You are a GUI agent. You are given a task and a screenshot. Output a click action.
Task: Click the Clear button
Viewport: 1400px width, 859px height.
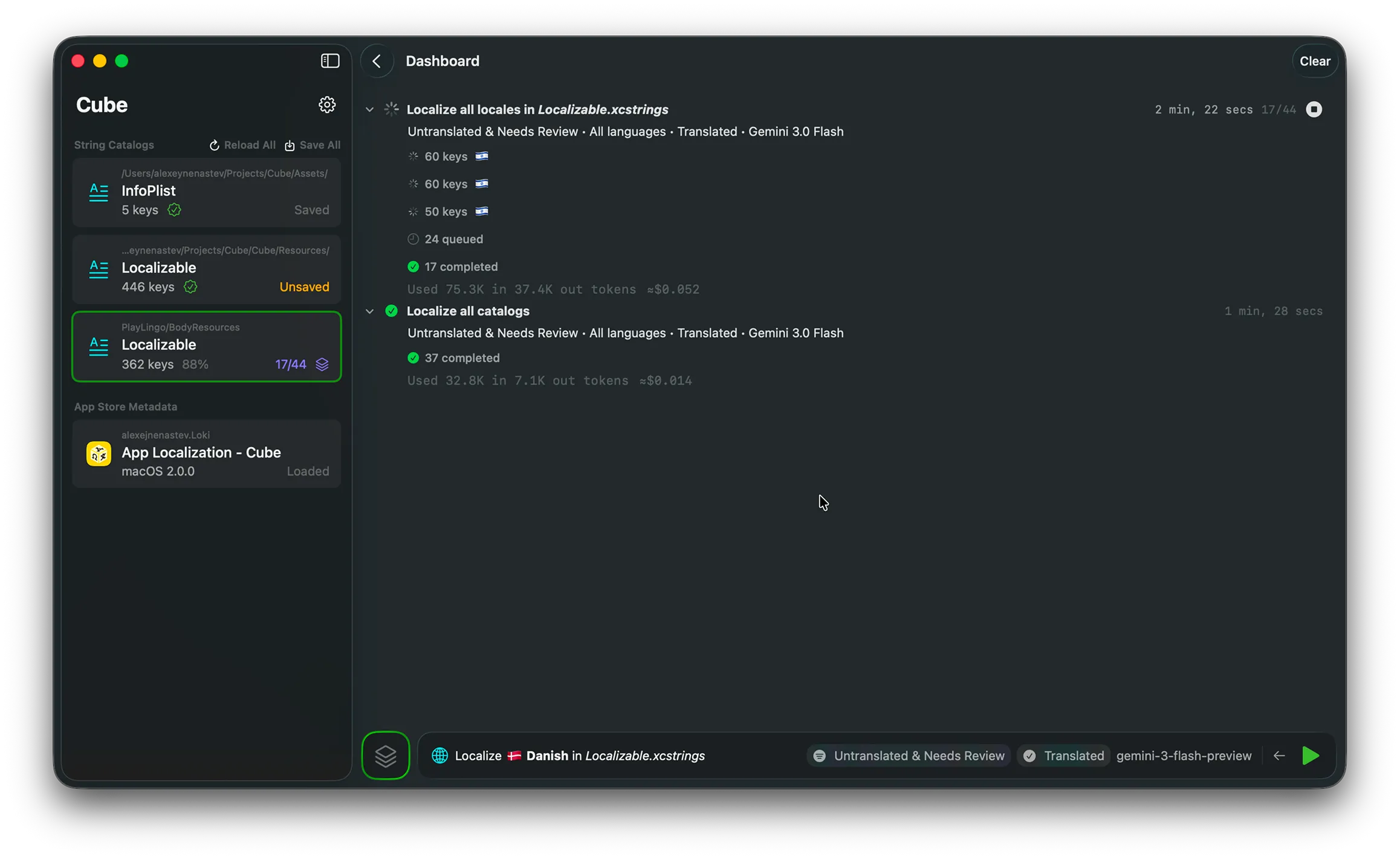point(1315,60)
